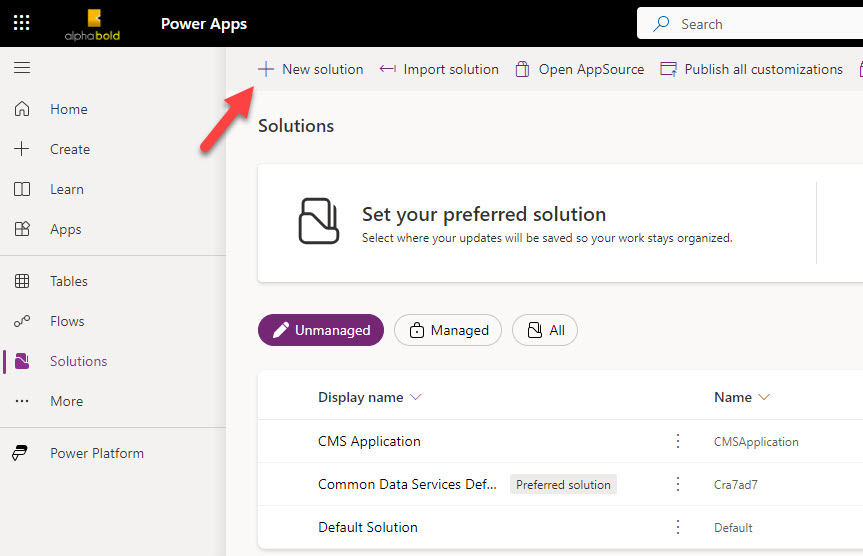
Task: Click the More ellipsis icon in sidebar
Action: [x=22, y=401]
